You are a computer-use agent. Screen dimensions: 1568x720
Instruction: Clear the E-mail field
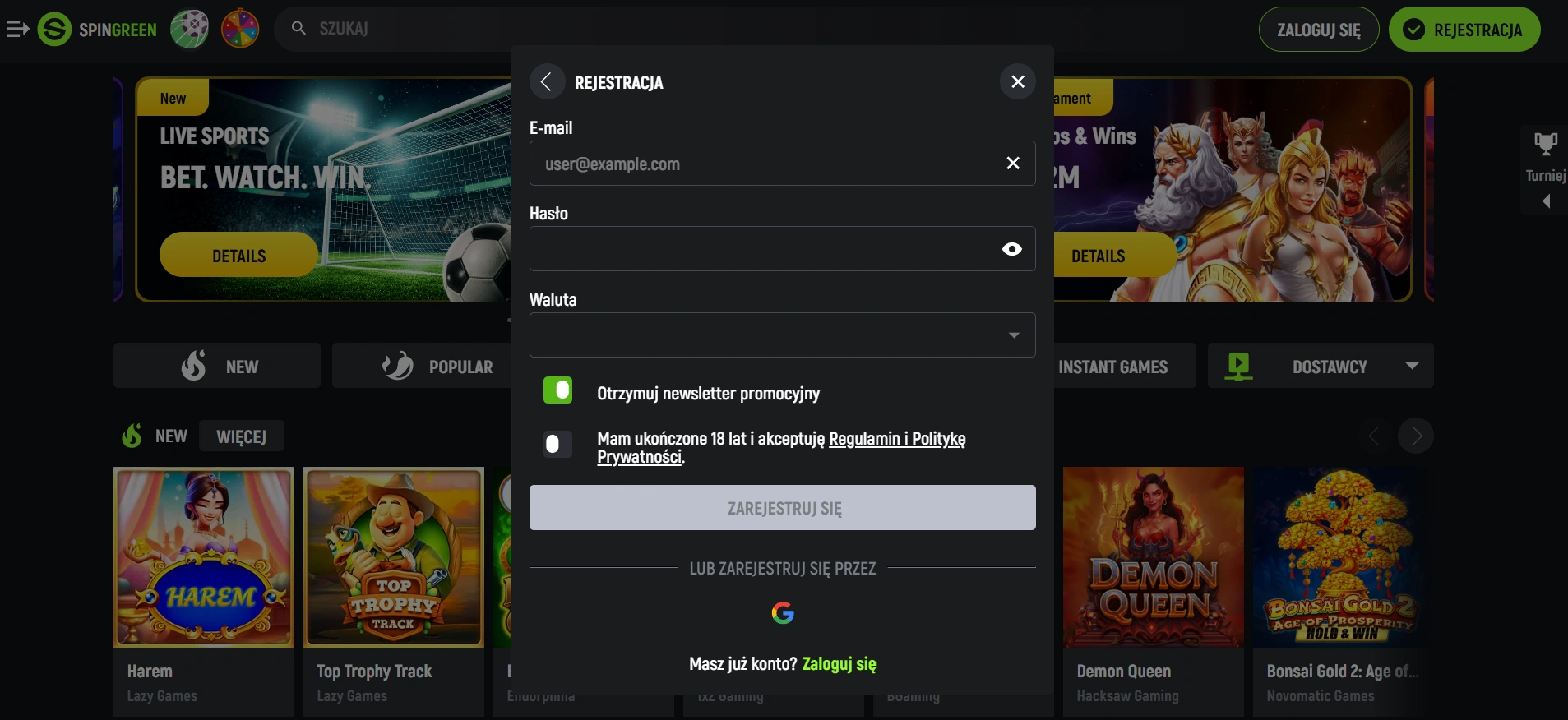coord(1013,164)
